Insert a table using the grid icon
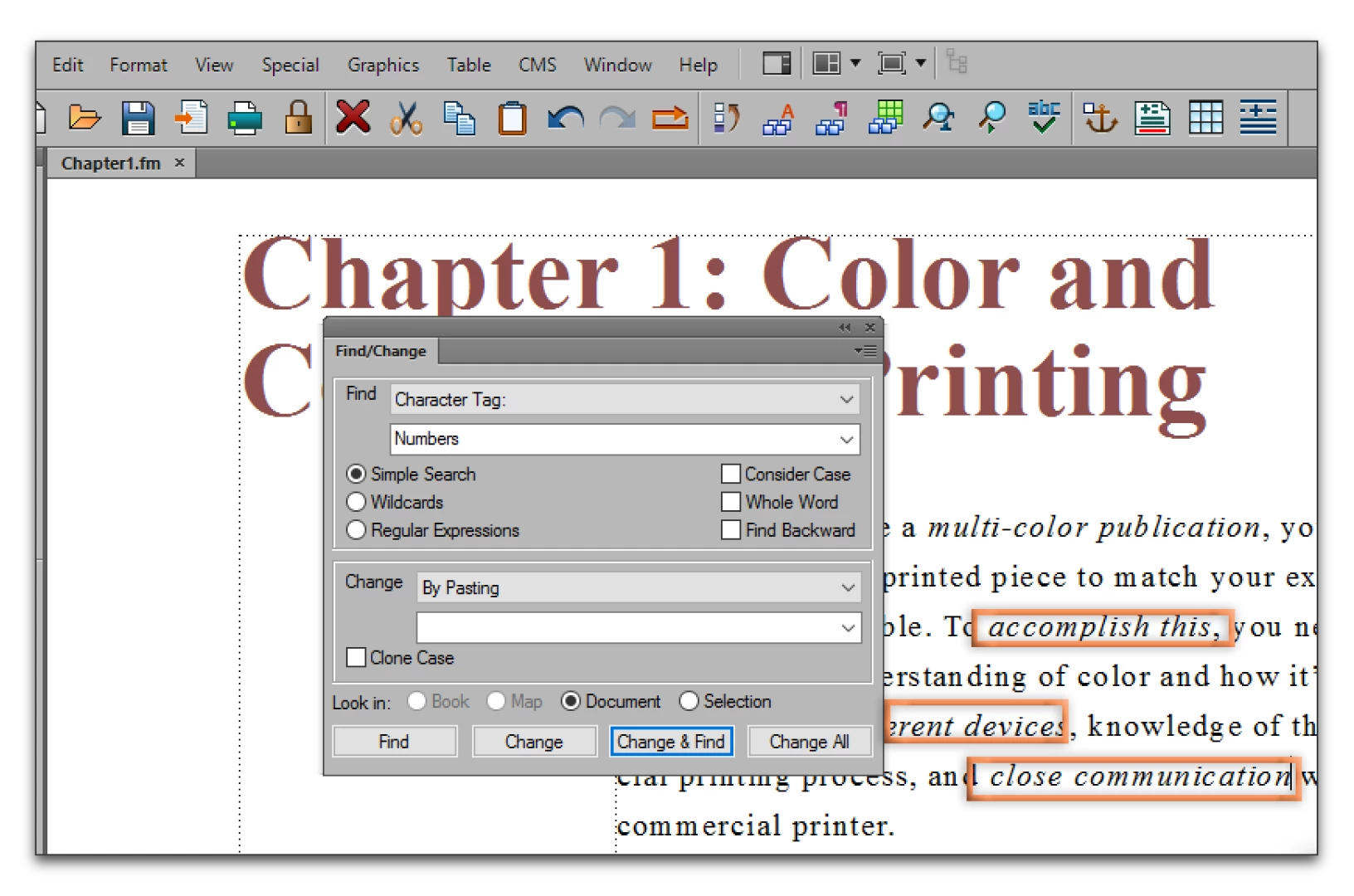Viewport: 1354px width, 896px height. click(1205, 117)
